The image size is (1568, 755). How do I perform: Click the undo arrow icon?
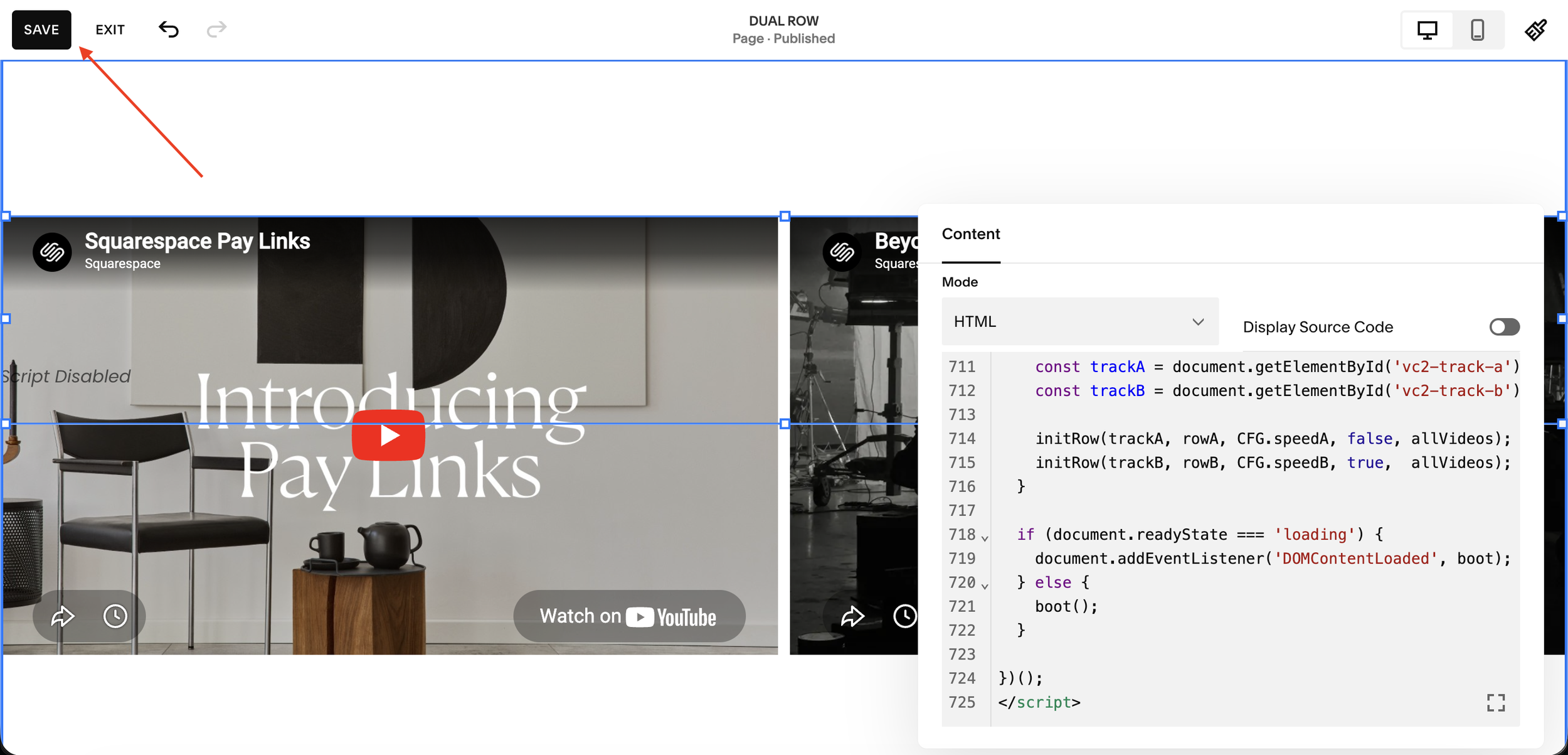[168, 29]
